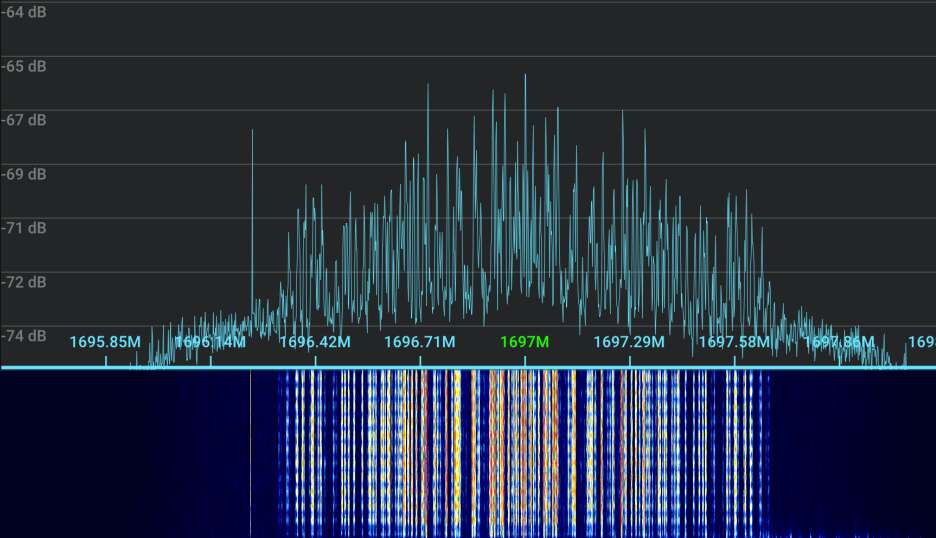This screenshot has height=538, width=936.
Task: Click the 1697.29M frequency label
Action: [x=629, y=342]
